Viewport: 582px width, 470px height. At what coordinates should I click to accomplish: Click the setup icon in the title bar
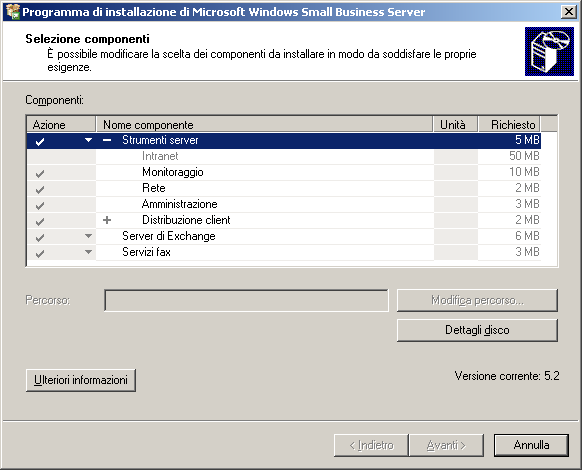click(12, 12)
